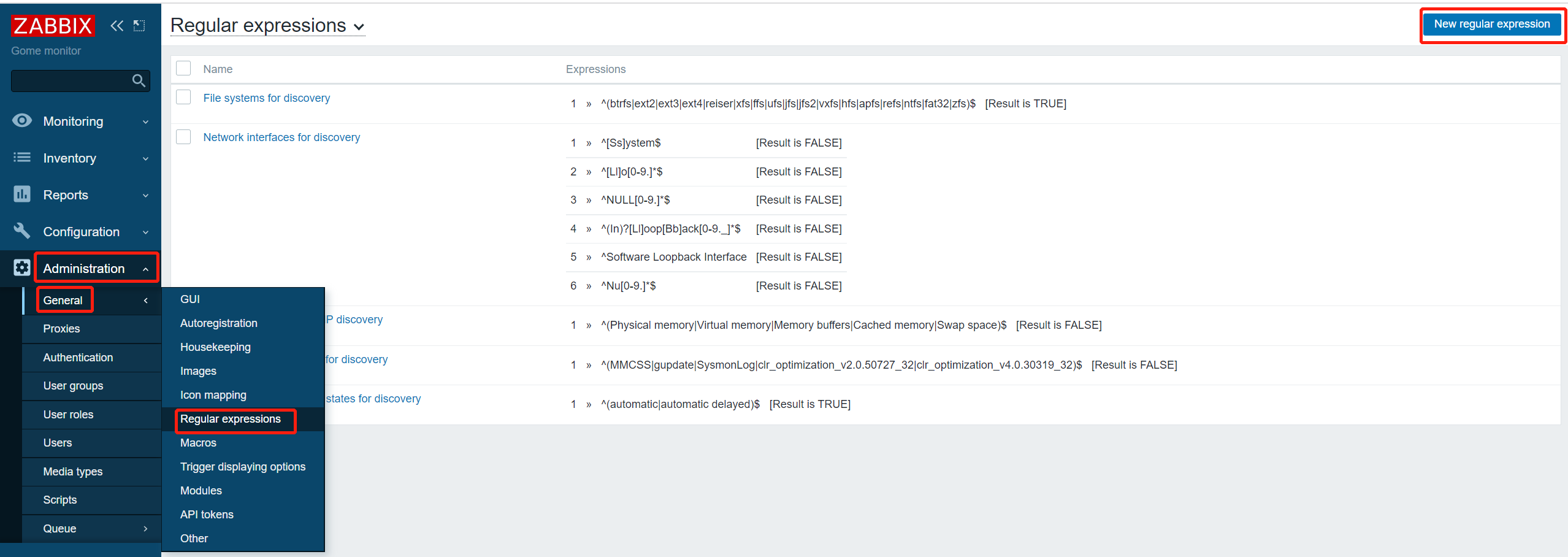The image size is (1568, 557).
Task: Collapse the sidebar with the double-arrow icon
Action: point(117,25)
